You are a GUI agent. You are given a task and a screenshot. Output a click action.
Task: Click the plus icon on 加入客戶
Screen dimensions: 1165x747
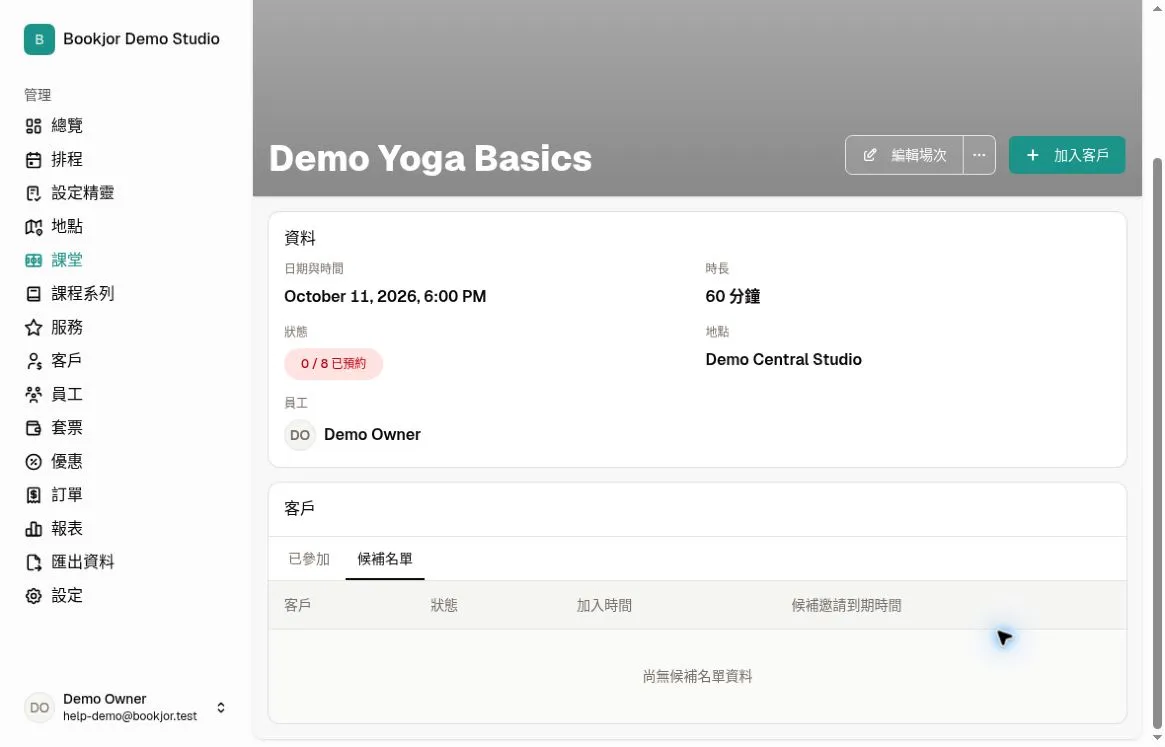tap(1032, 155)
